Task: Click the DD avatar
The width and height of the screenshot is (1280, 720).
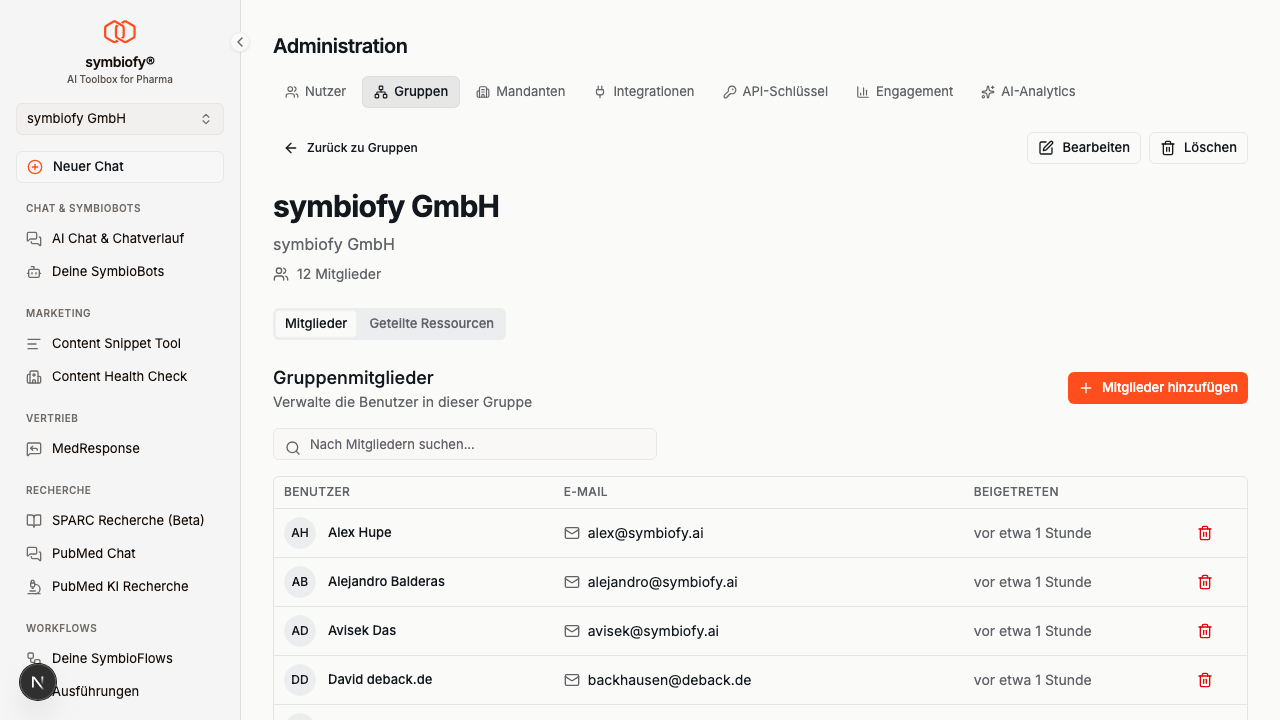Action: coord(300,680)
